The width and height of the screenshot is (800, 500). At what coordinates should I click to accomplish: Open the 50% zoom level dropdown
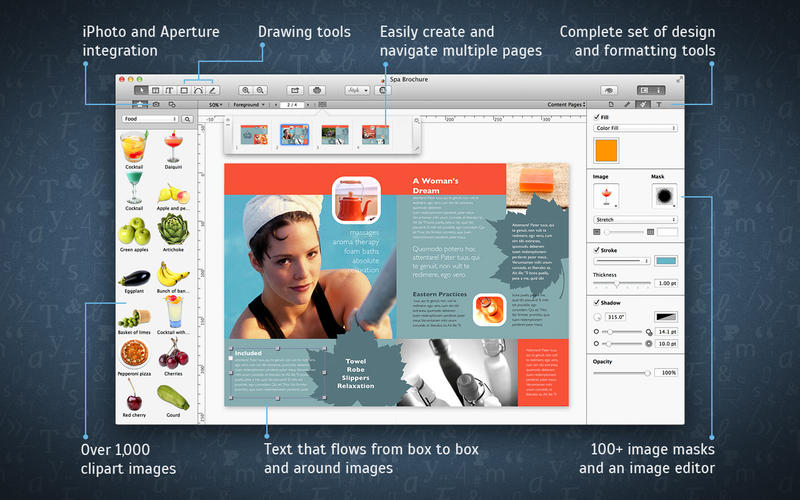click(216, 105)
